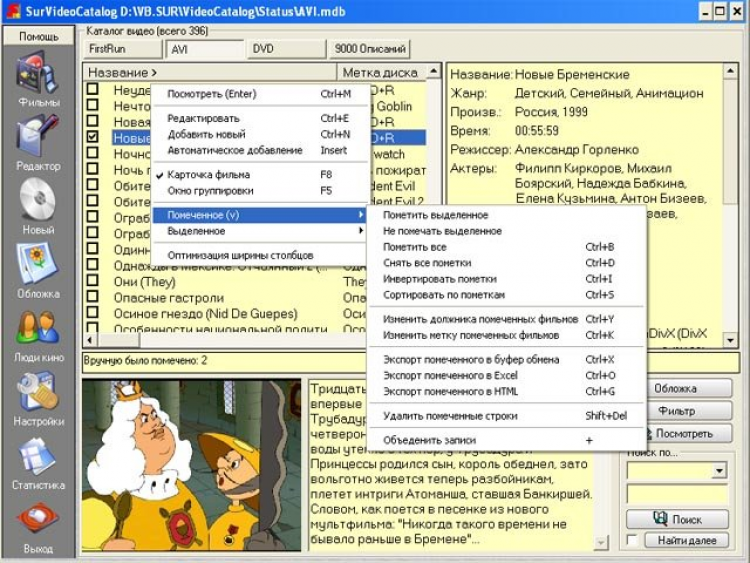The image size is (750, 563).
Task: Select Экспорт помеченного в буфер обмена
Action: [506, 360]
